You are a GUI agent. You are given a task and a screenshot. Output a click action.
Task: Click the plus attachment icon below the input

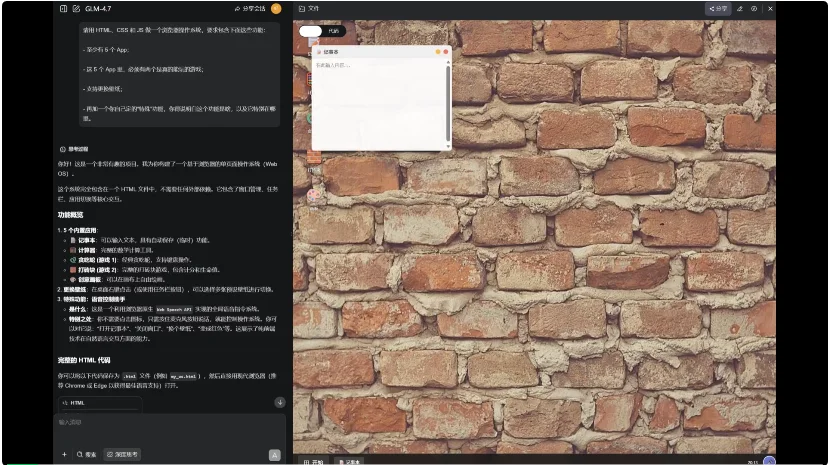pyautogui.click(x=64, y=454)
